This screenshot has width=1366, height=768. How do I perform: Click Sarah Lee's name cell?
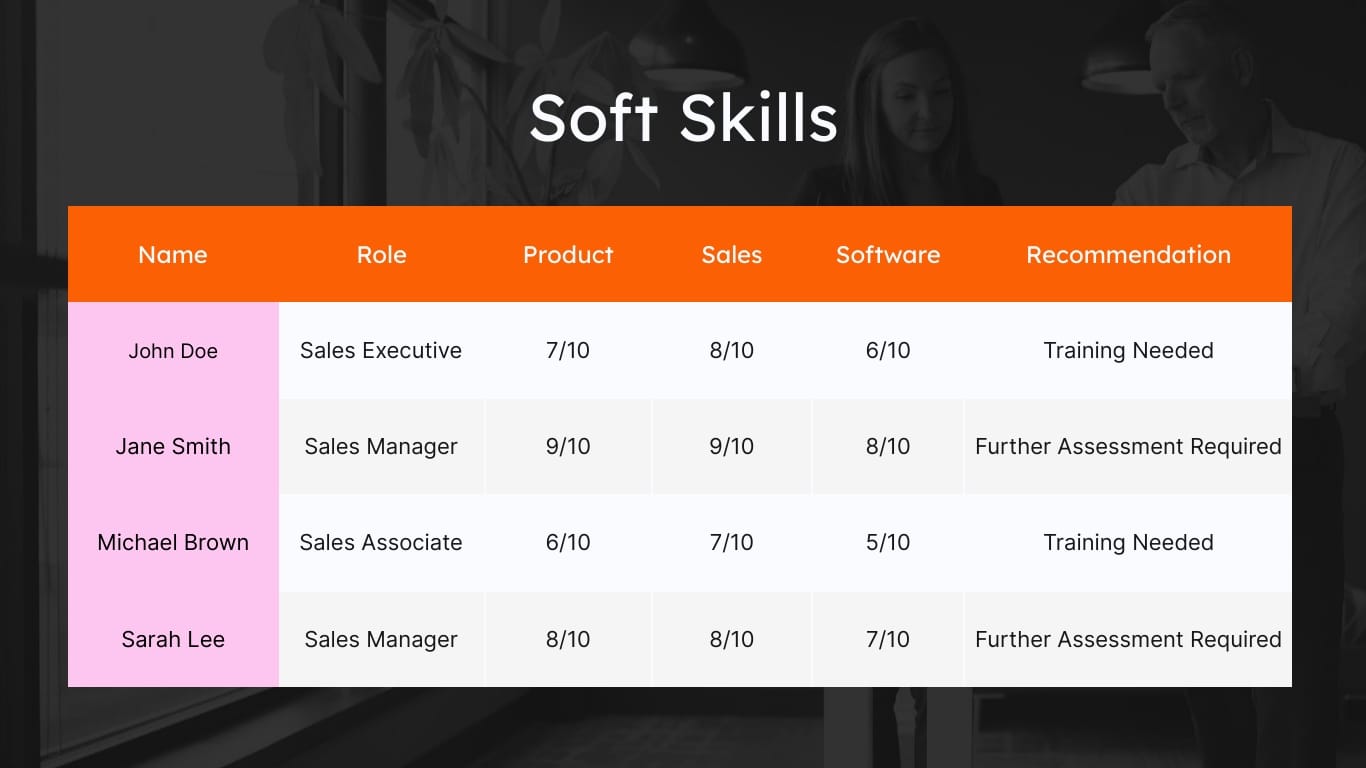(x=172, y=639)
